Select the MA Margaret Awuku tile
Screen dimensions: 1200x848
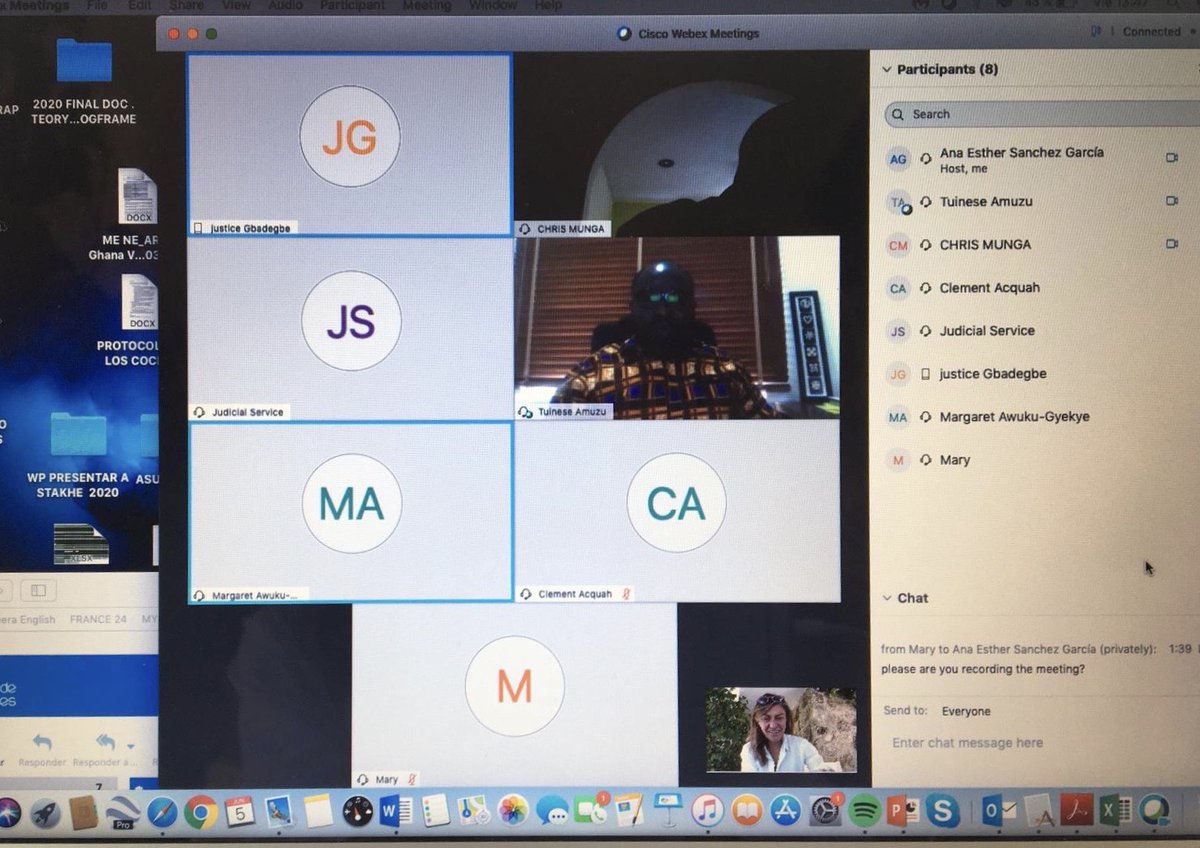(349, 512)
